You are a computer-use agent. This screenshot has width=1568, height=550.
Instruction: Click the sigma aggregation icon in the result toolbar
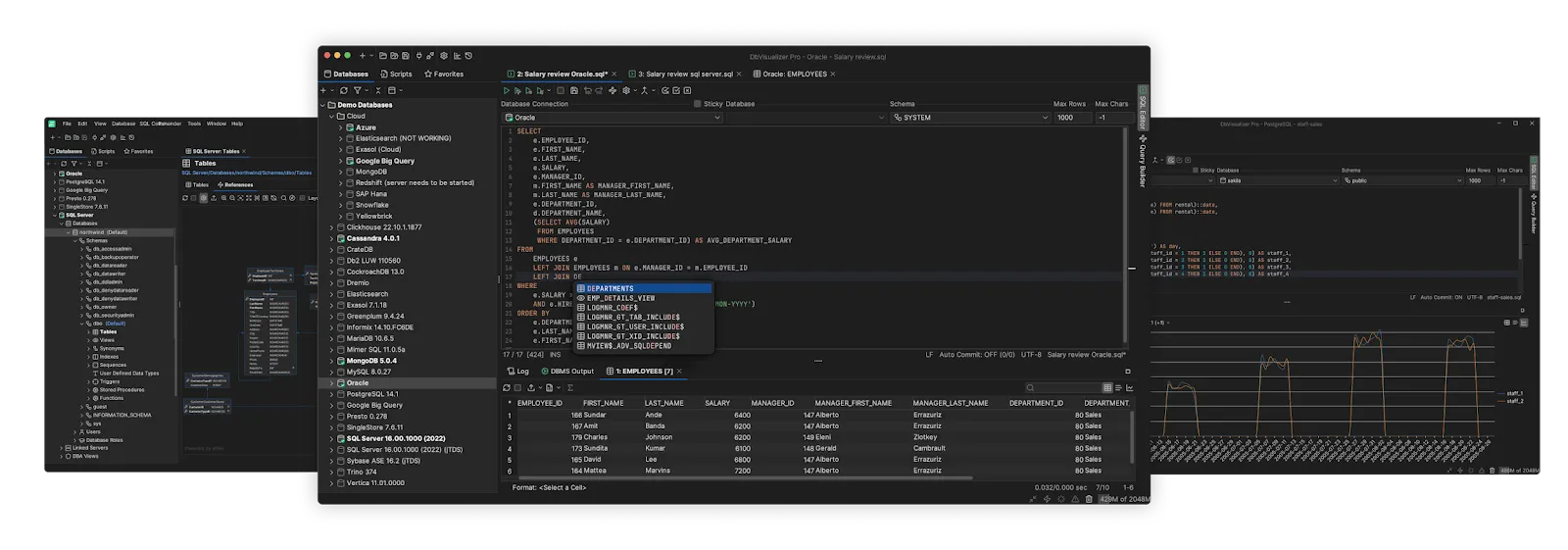570,387
